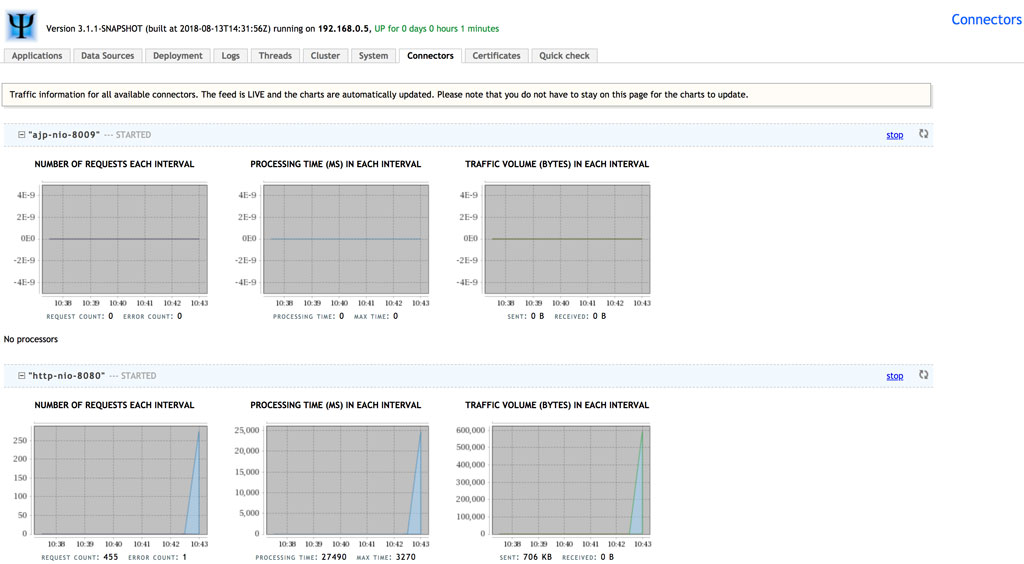Open the Logs tab
Viewport: 1024px width, 564px height.
pyautogui.click(x=231, y=55)
